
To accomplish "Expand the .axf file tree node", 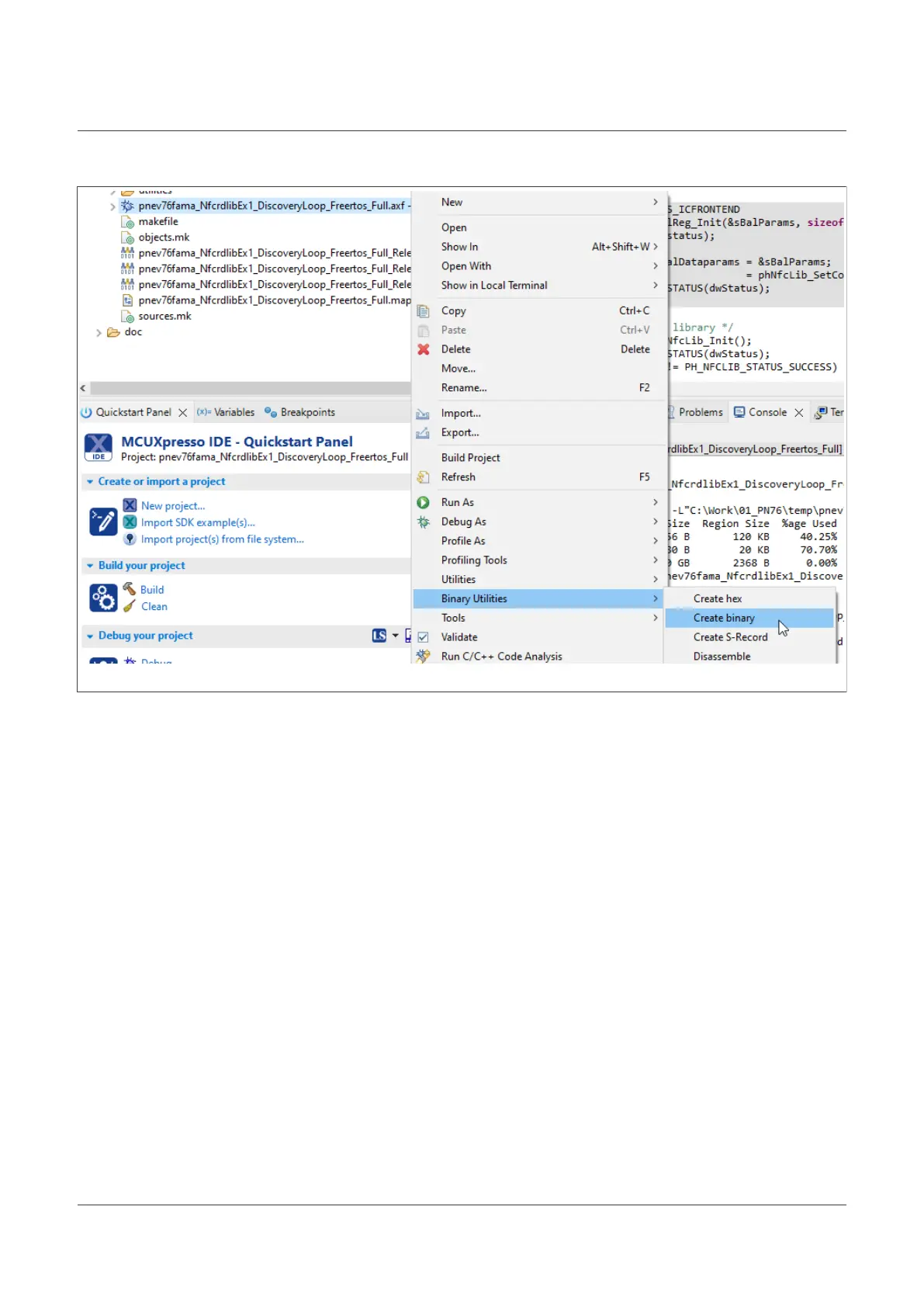I will click(112, 206).
